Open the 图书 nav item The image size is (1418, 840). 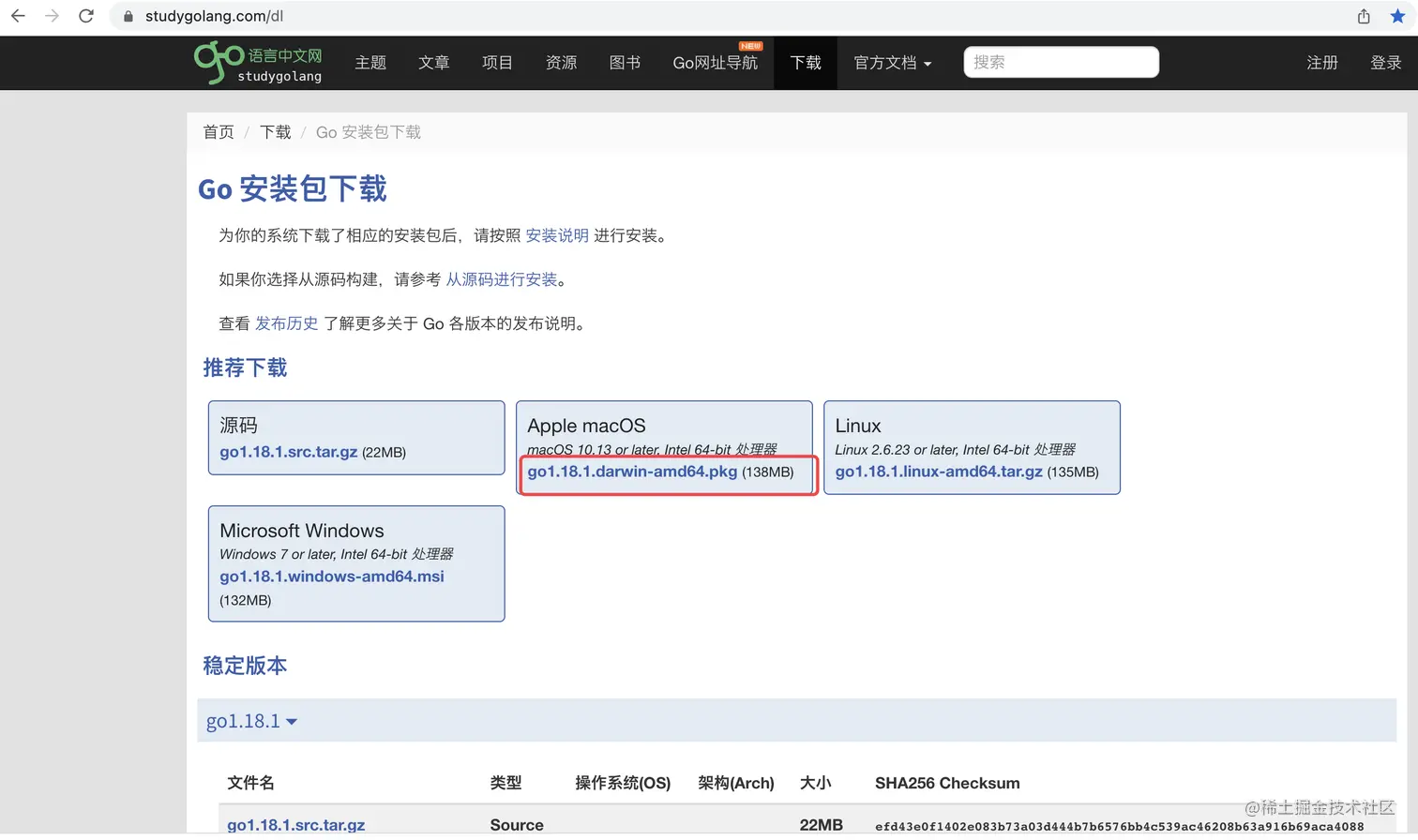tap(625, 63)
